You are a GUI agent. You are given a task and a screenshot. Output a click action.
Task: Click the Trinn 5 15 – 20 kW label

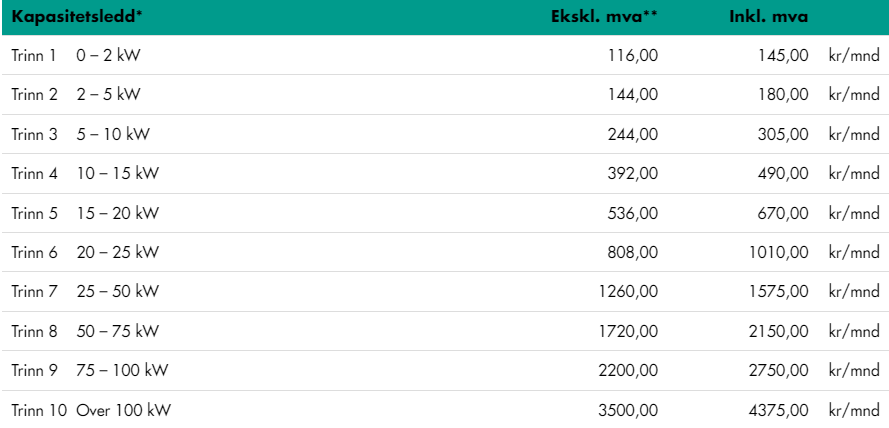85,213
